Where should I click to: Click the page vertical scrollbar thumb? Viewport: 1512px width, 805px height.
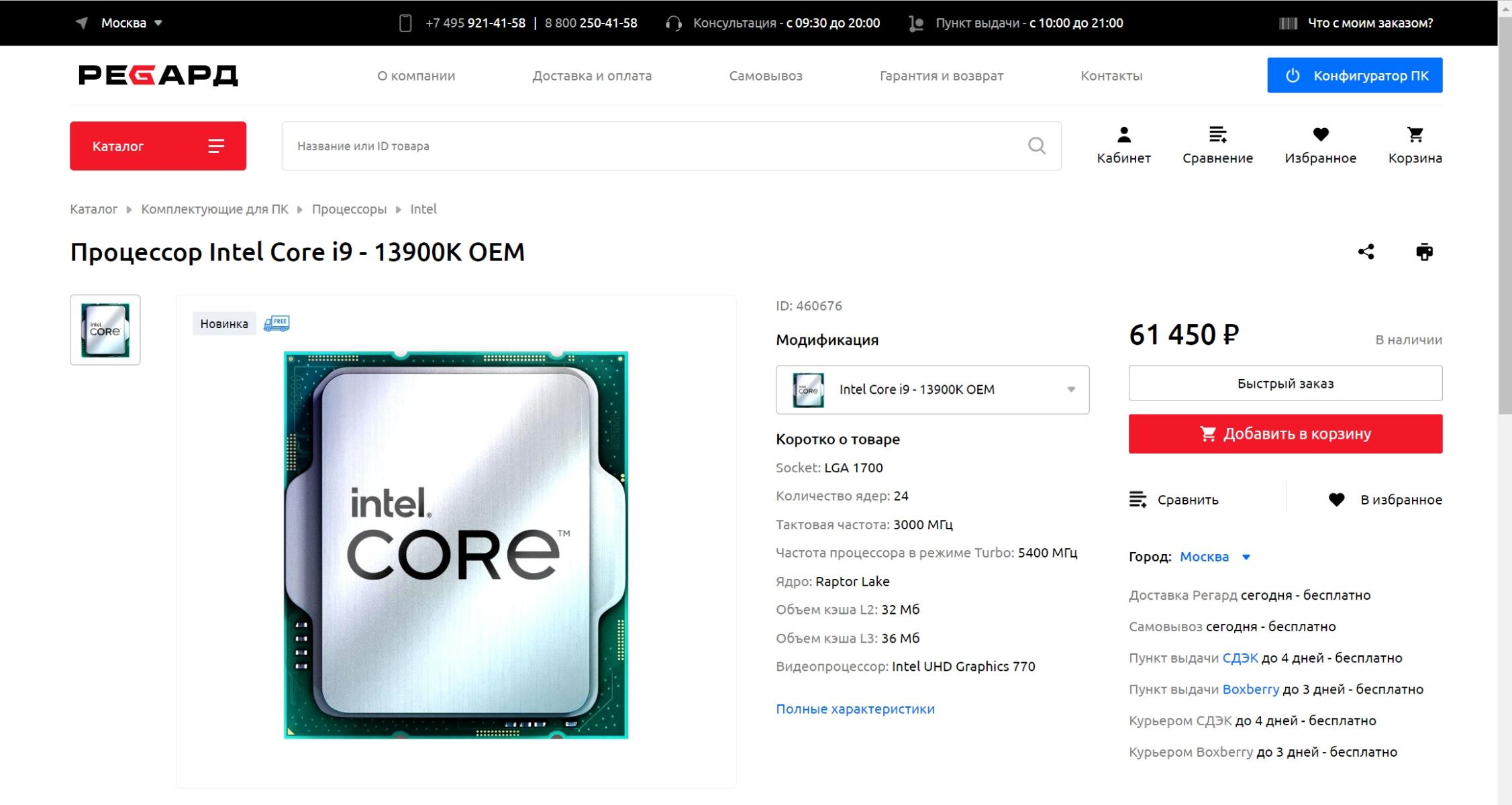click(1504, 215)
